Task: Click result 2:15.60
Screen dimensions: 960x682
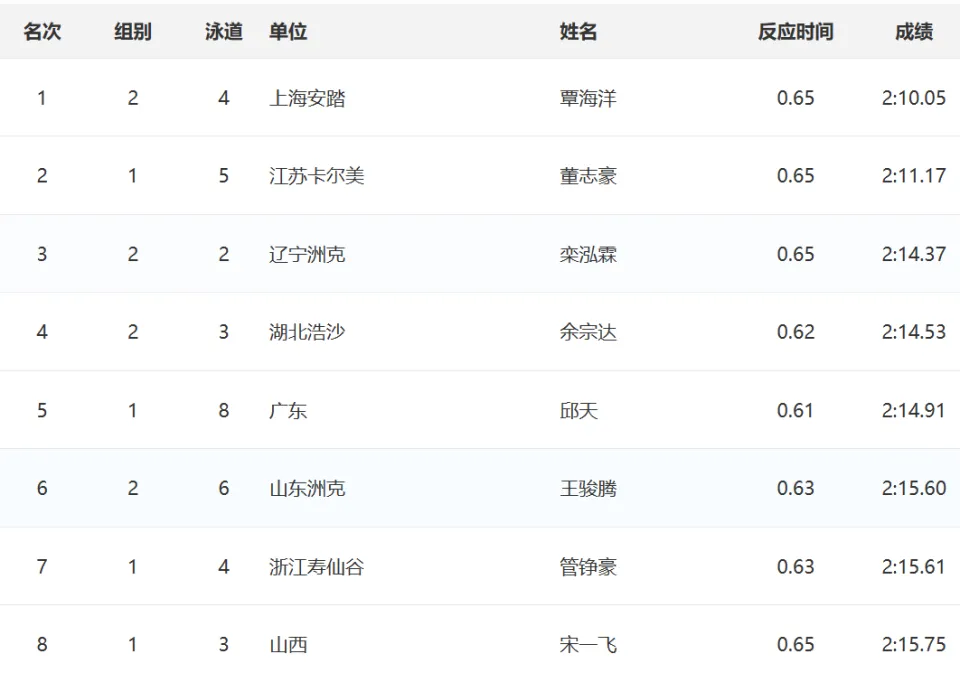Action: tap(913, 488)
